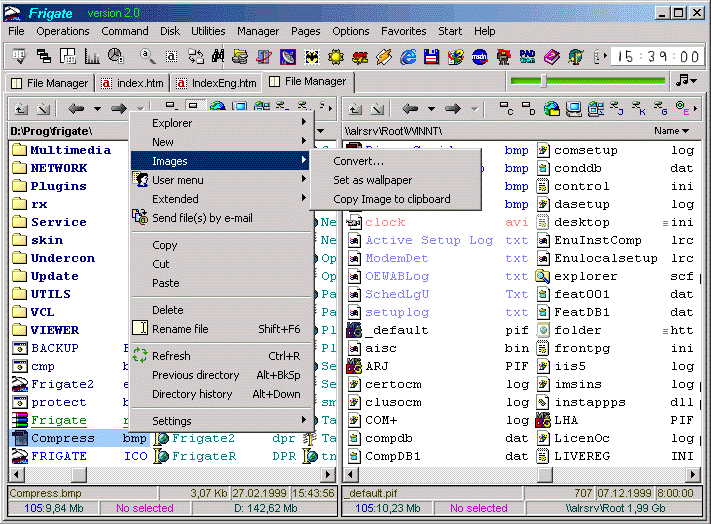
Task: Click the MSDN round blue icon
Action: [480, 57]
